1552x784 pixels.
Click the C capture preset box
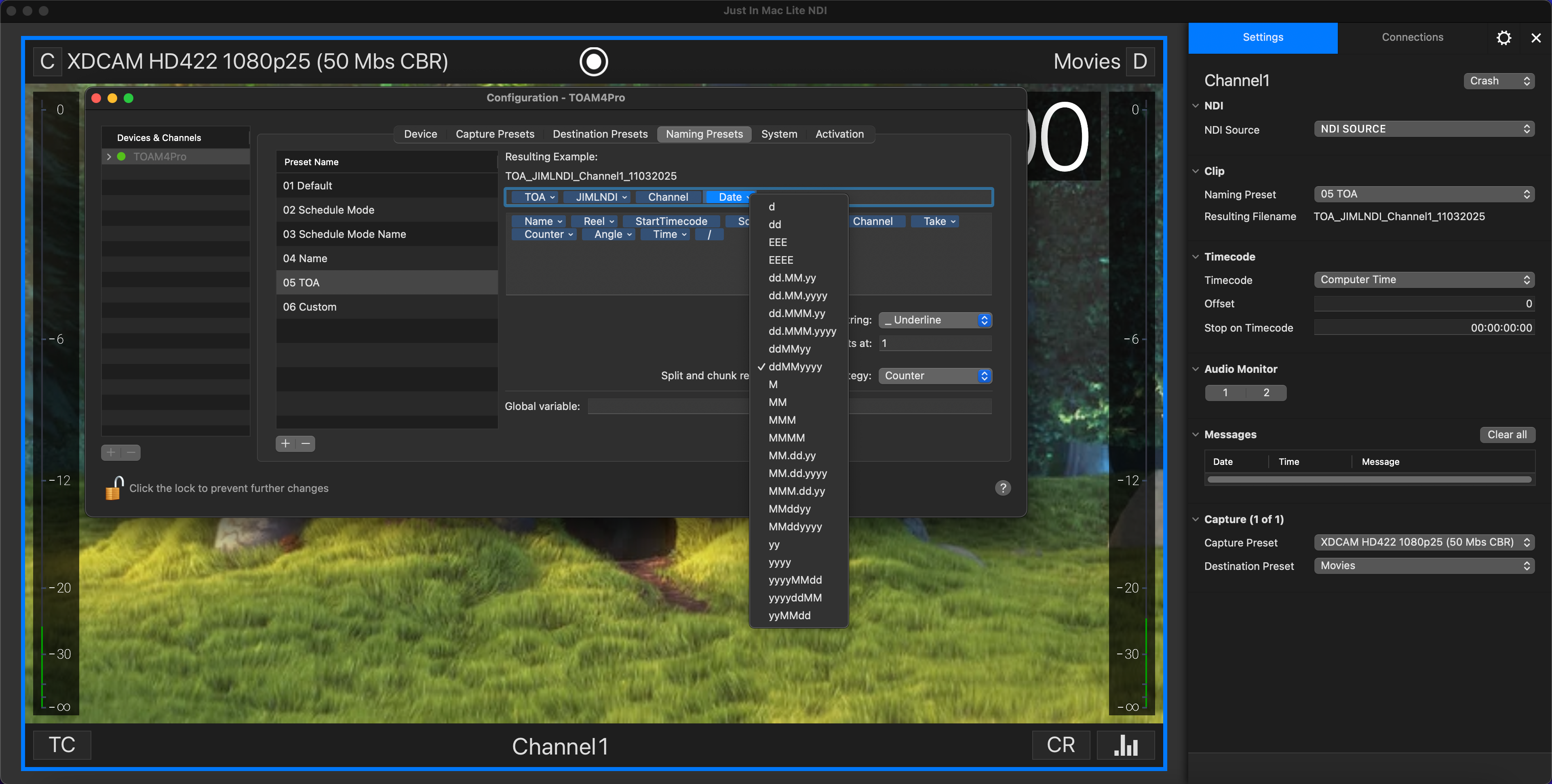point(47,61)
